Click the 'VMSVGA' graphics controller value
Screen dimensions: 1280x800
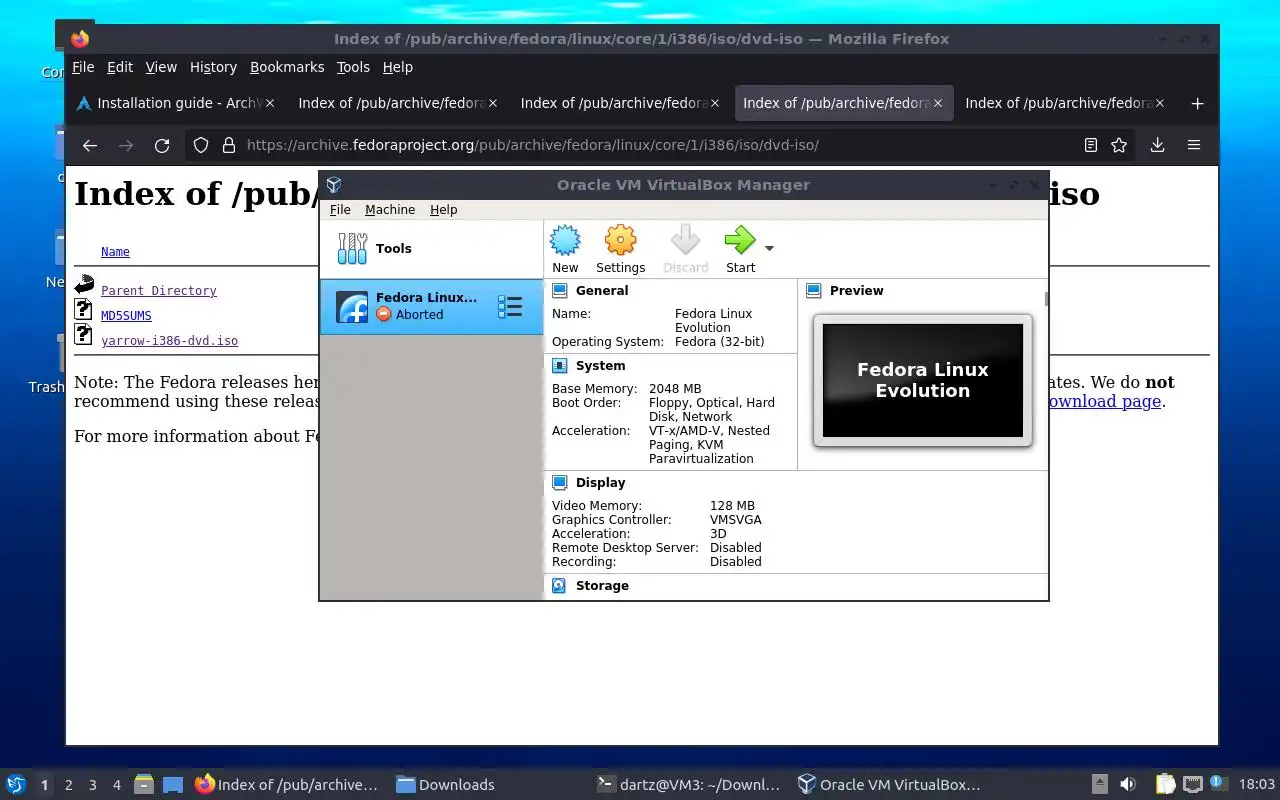click(x=735, y=520)
